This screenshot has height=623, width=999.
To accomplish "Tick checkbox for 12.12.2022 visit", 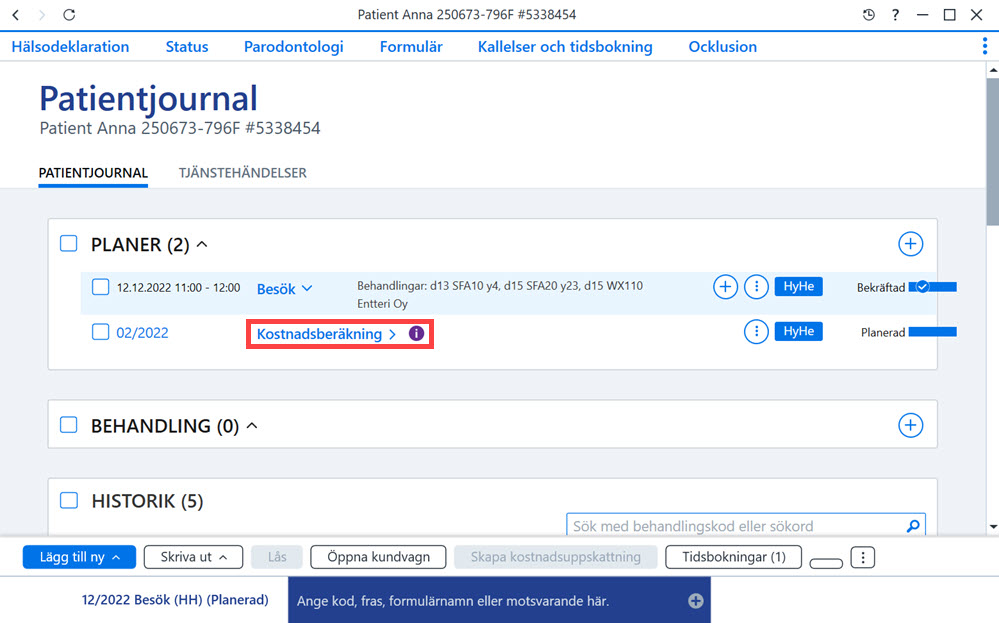I will [100, 287].
